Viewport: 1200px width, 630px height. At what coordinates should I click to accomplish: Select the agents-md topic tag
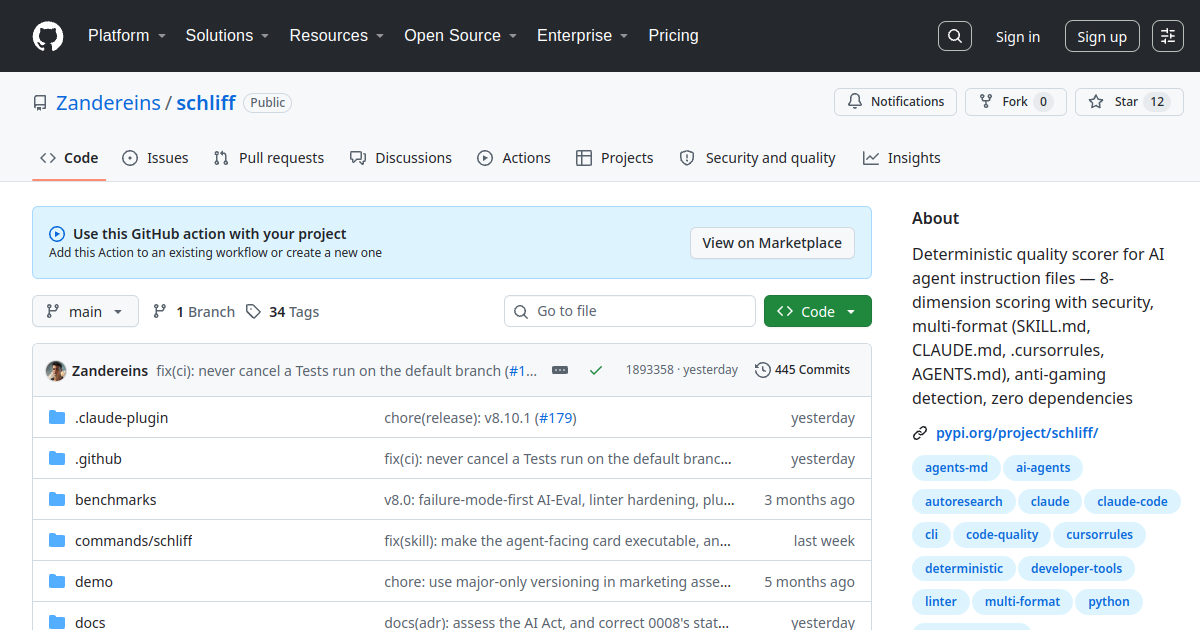pos(956,468)
